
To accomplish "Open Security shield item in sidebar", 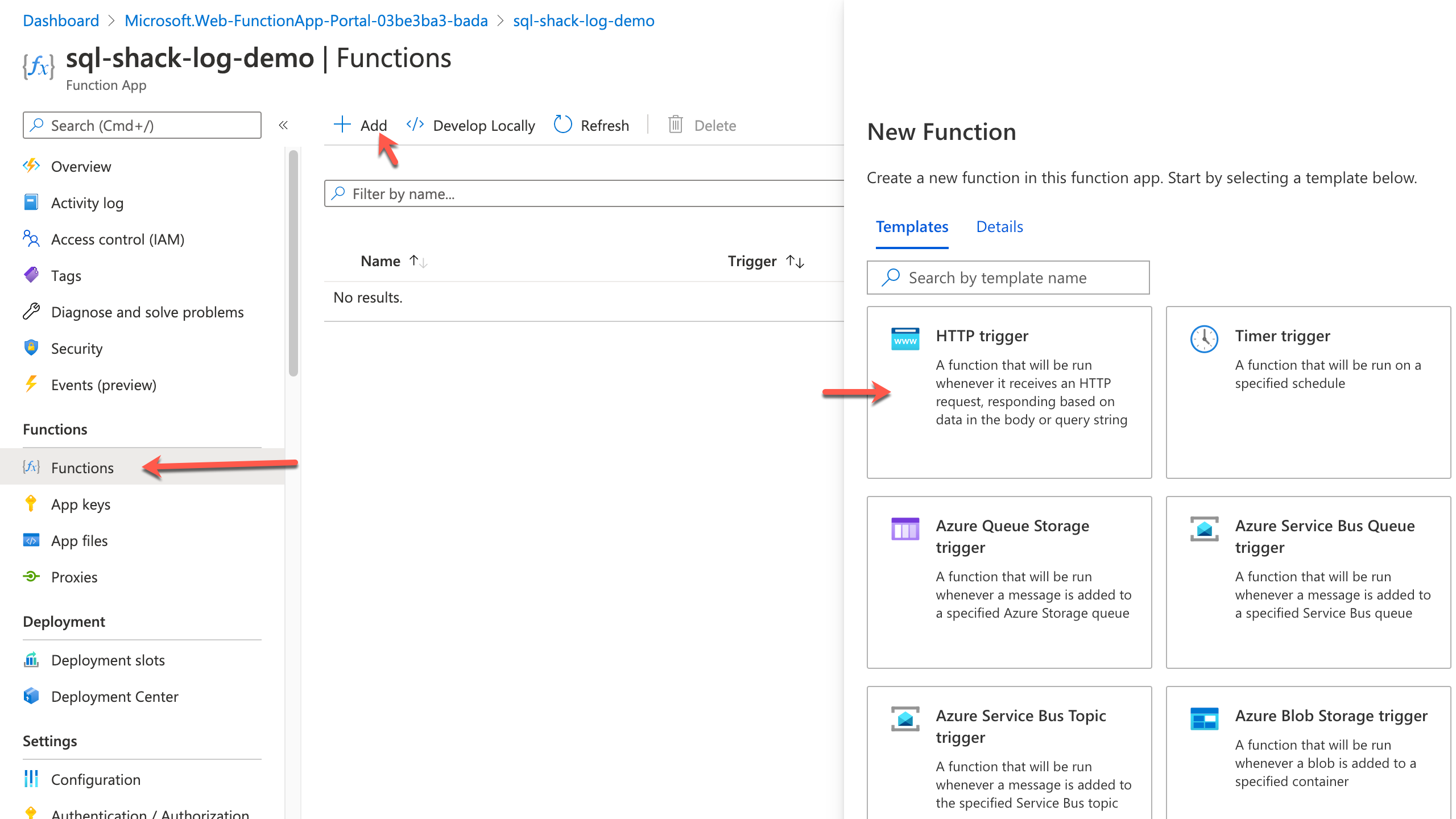I will pos(77,349).
